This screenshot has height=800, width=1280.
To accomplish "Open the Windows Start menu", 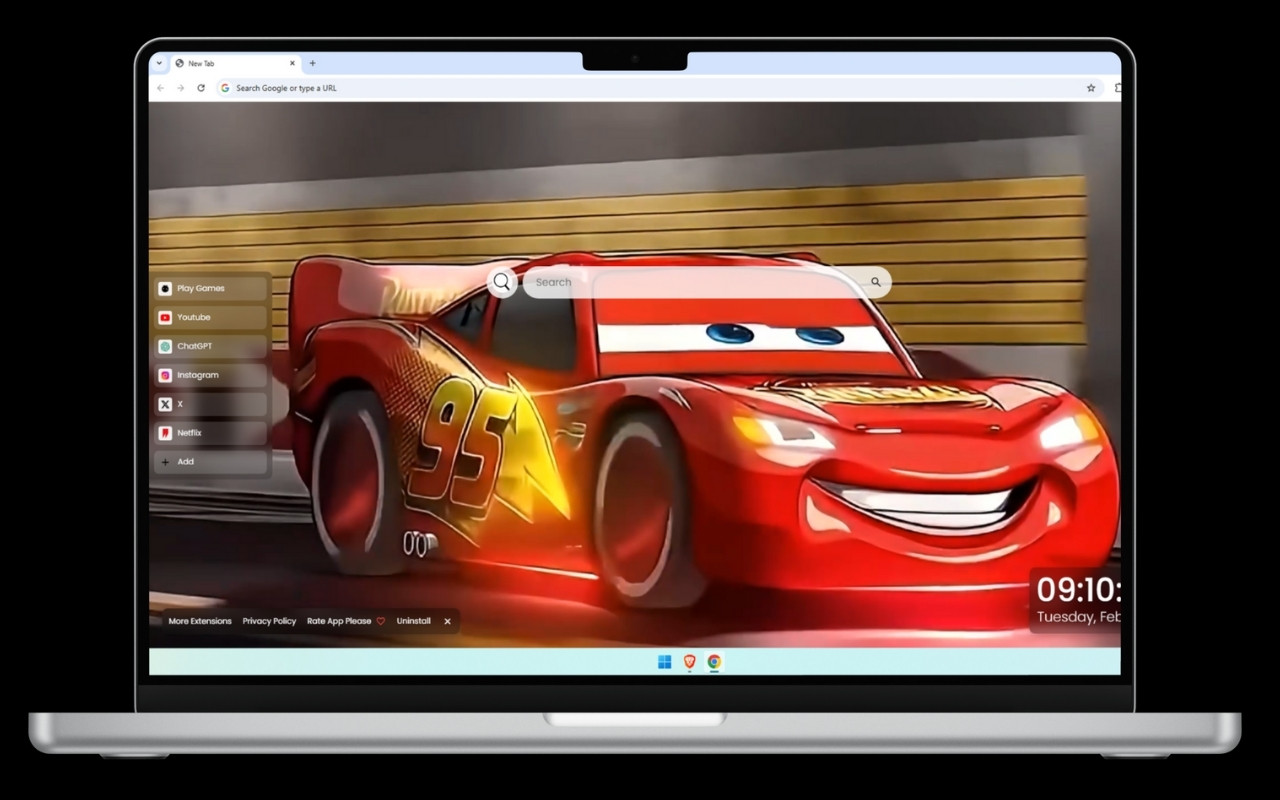I will pyautogui.click(x=662, y=662).
